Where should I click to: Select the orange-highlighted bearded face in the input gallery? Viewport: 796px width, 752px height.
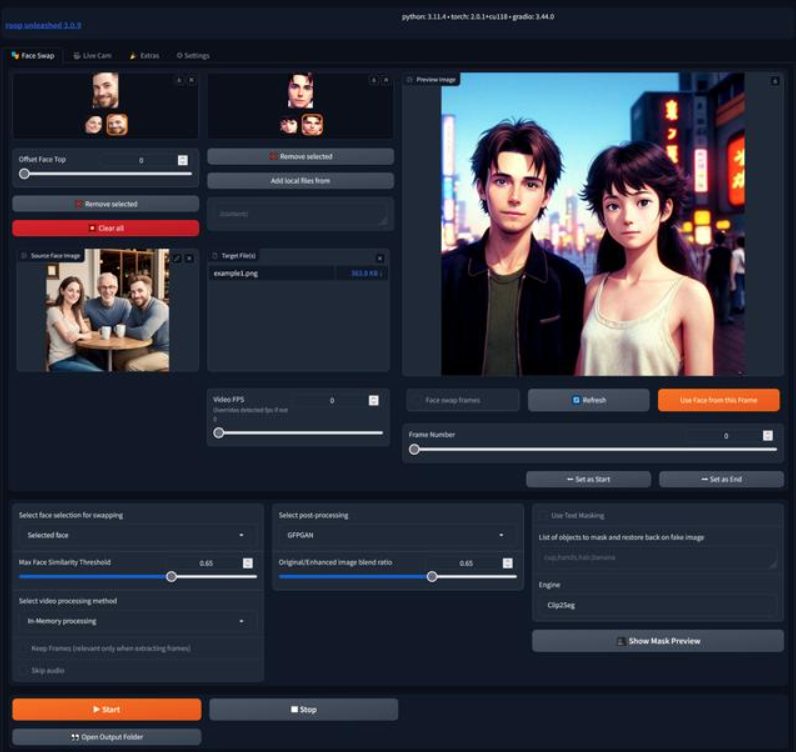click(117, 125)
